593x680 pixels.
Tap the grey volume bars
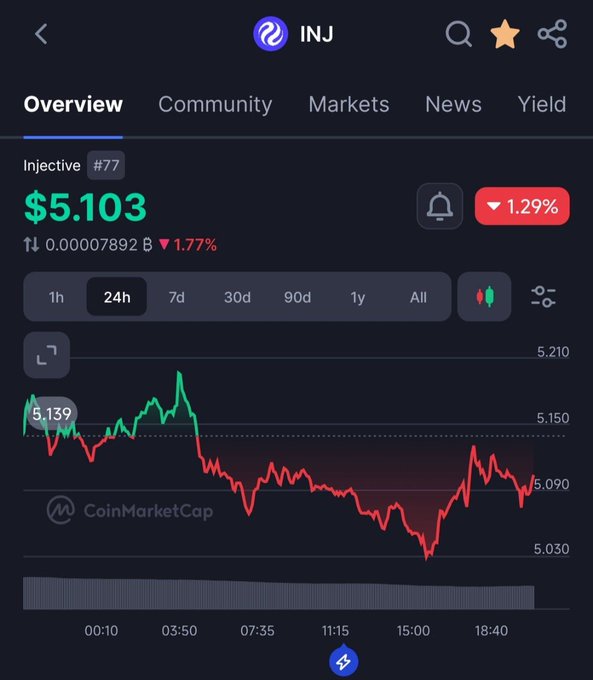click(x=278, y=593)
